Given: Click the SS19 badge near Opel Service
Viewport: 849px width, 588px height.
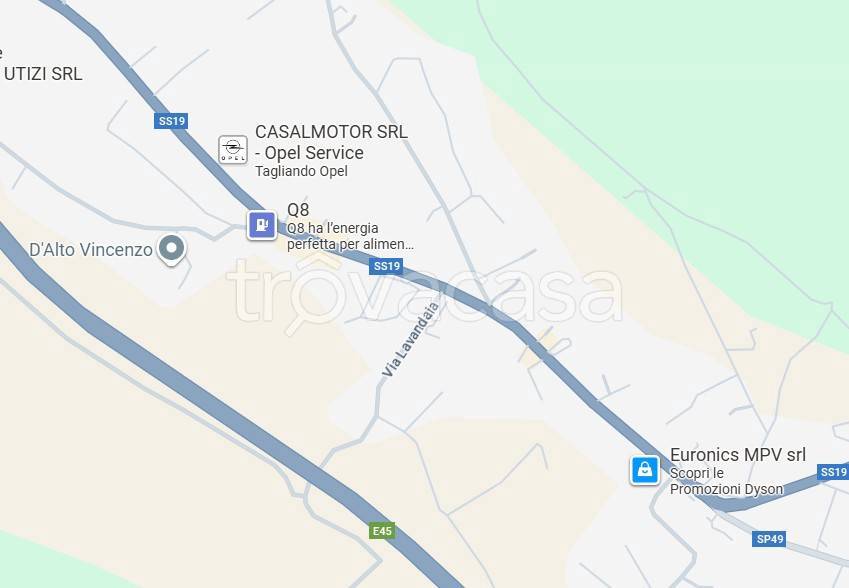Looking at the screenshot, I should pyautogui.click(x=171, y=121).
